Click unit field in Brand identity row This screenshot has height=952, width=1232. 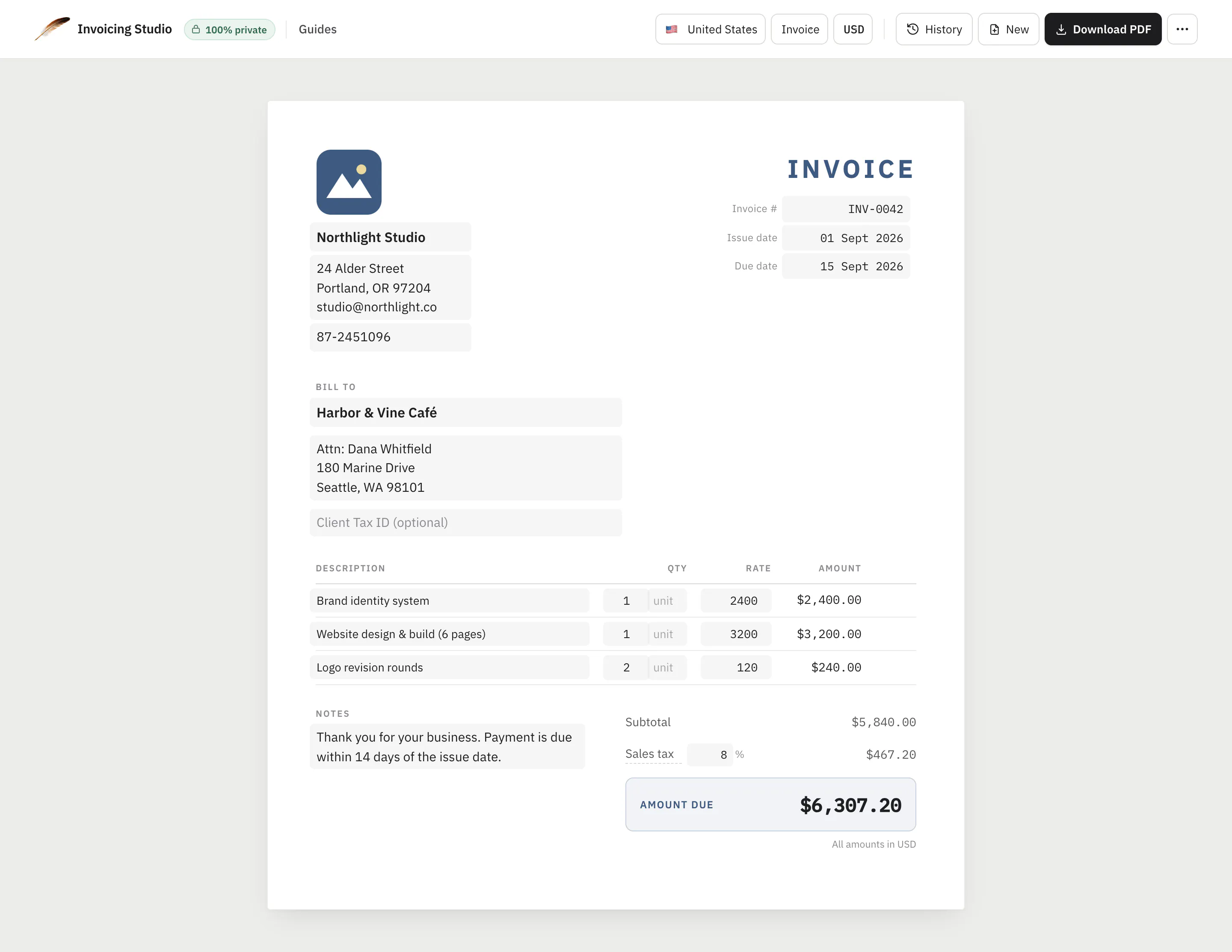[x=667, y=600]
